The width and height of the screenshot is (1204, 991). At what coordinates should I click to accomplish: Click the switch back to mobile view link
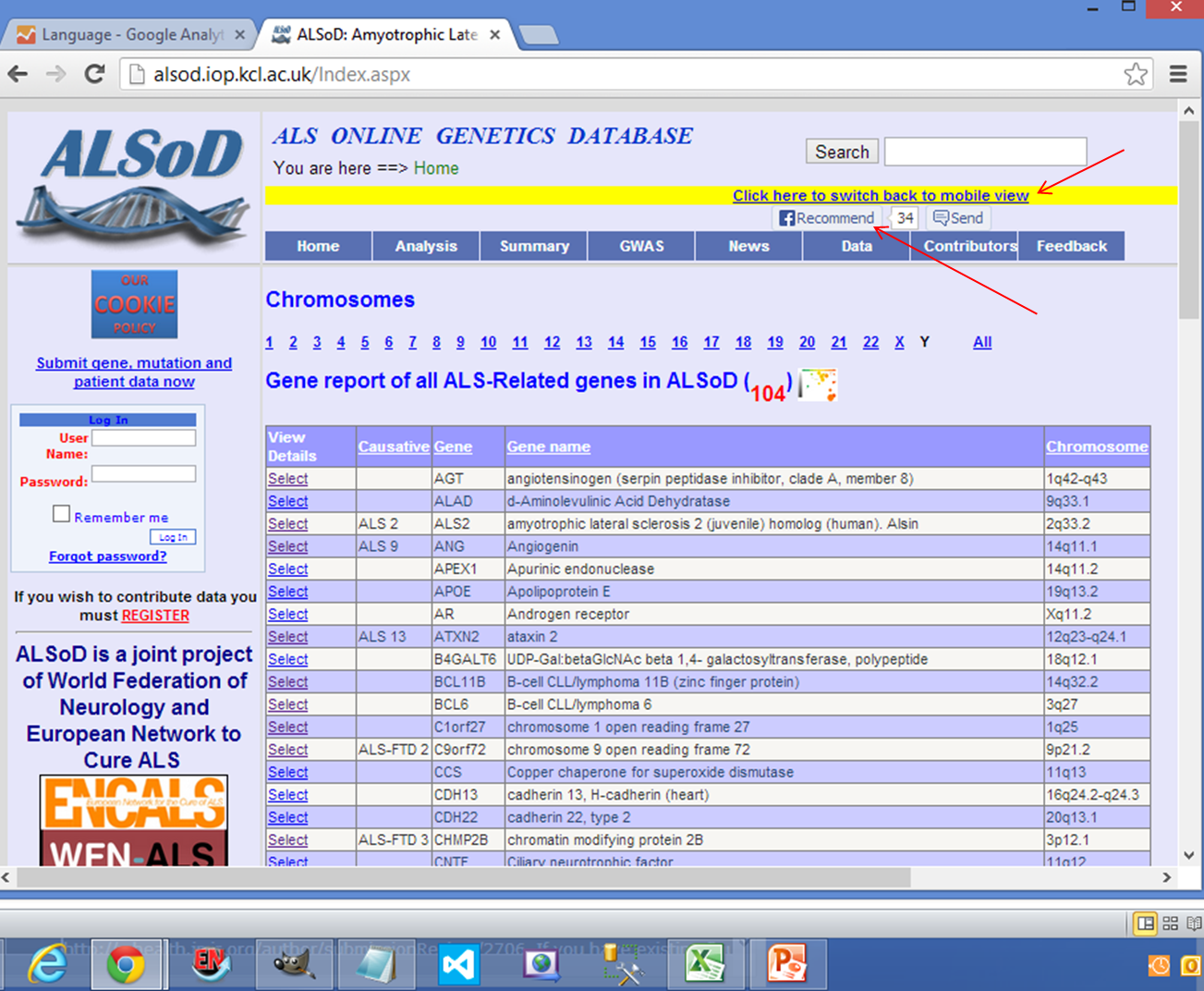point(880,196)
